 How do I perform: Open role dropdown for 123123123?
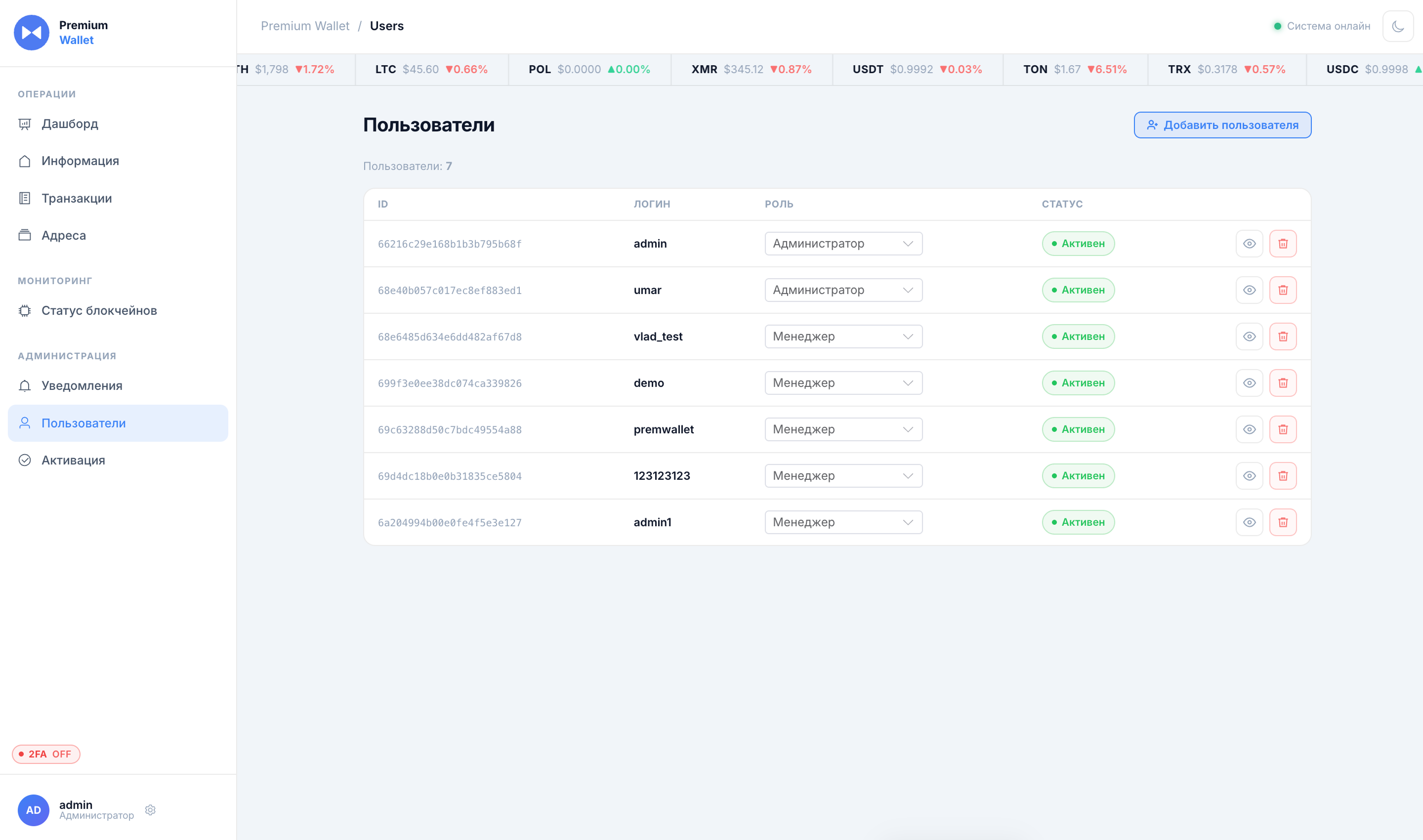click(843, 476)
